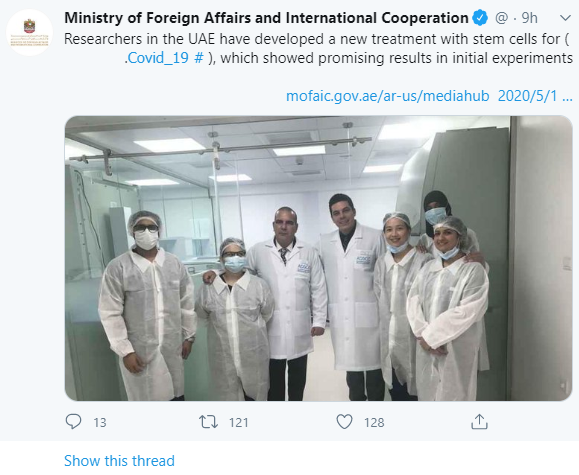The height and width of the screenshot is (475, 579).
Task: Open the share tweet icon
Action: 479,421
